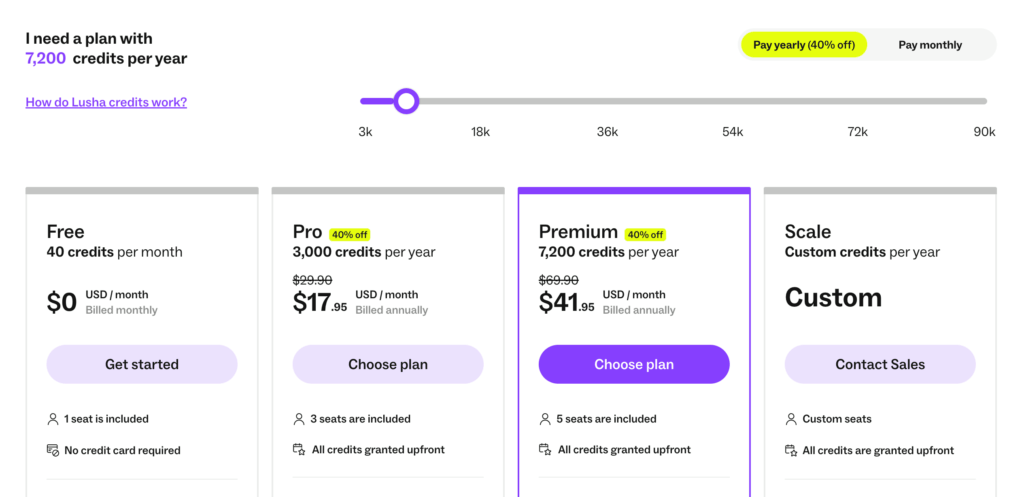
Task: Switch to Pay monthly billing
Action: [x=930, y=45]
